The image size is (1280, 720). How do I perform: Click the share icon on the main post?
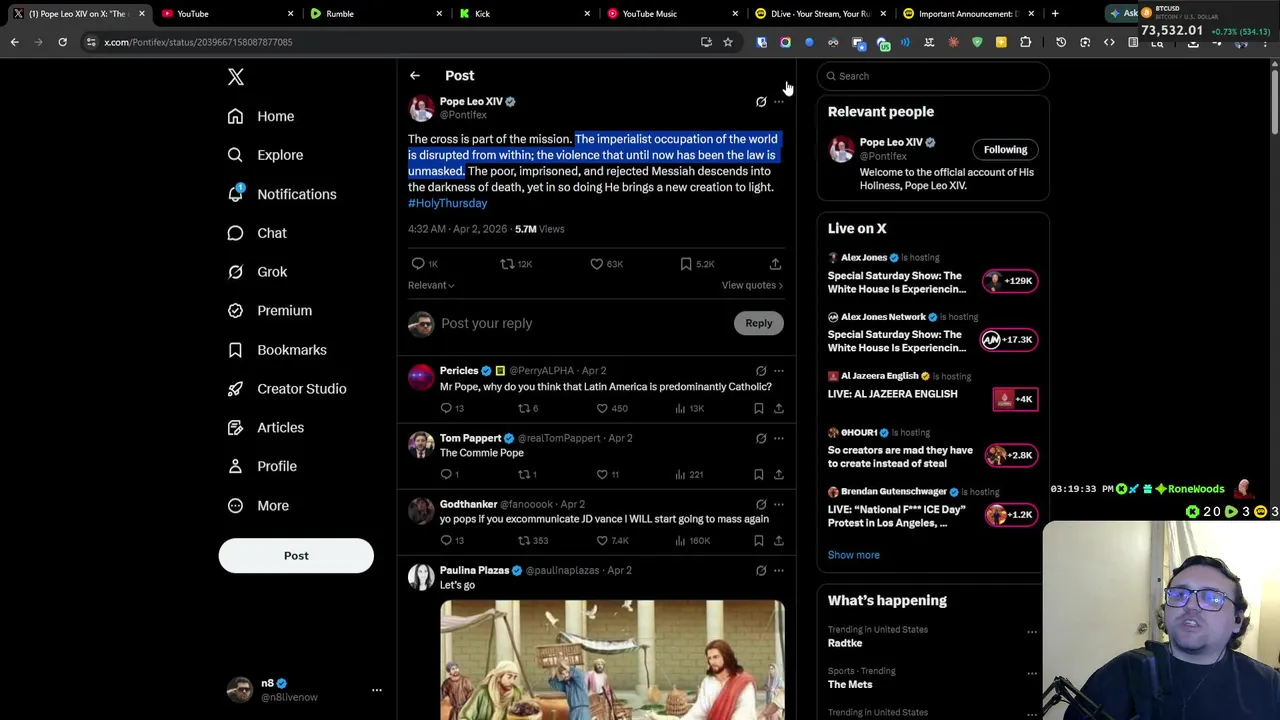coord(775,264)
